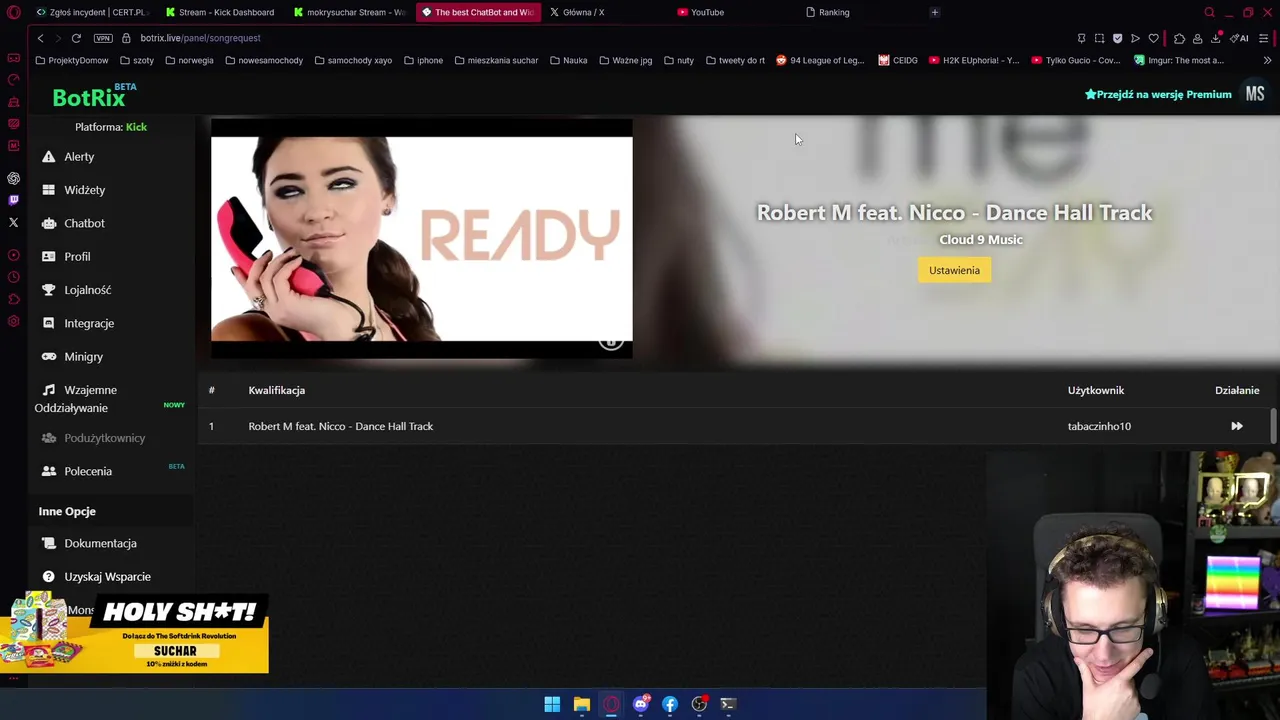Open the mieszkania suchar bookmark folder
The width and height of the screenshot is (1280, 720).
pos(496,60)
